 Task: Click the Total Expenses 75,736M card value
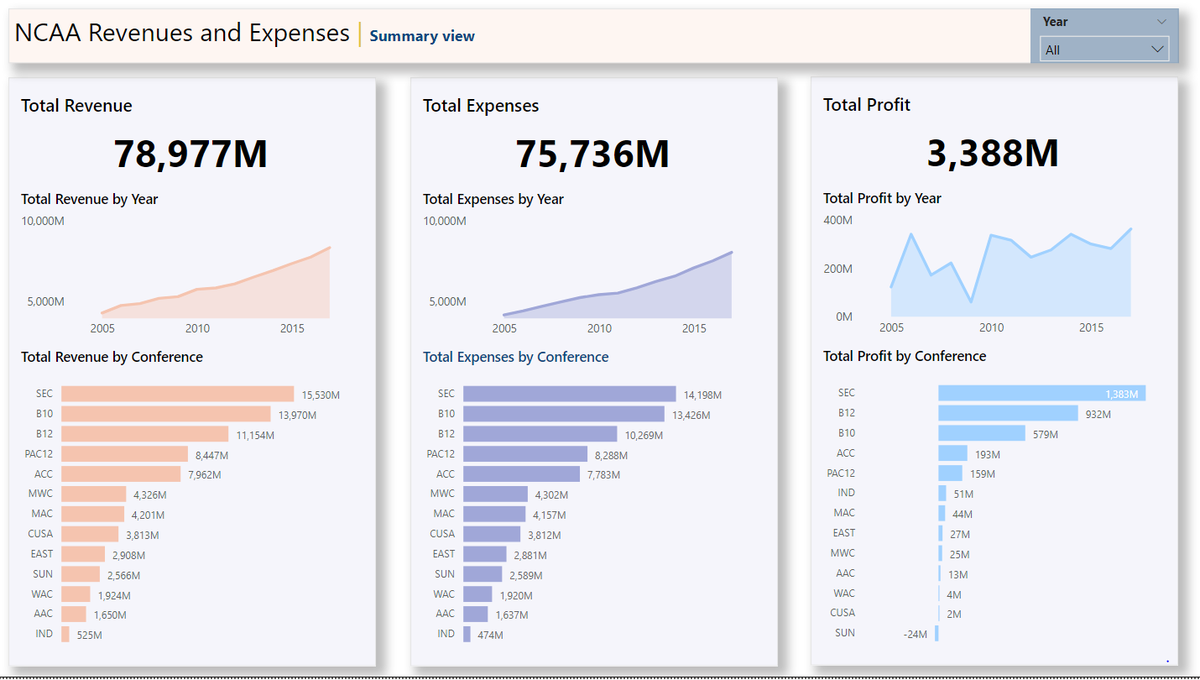pos(594,153)
